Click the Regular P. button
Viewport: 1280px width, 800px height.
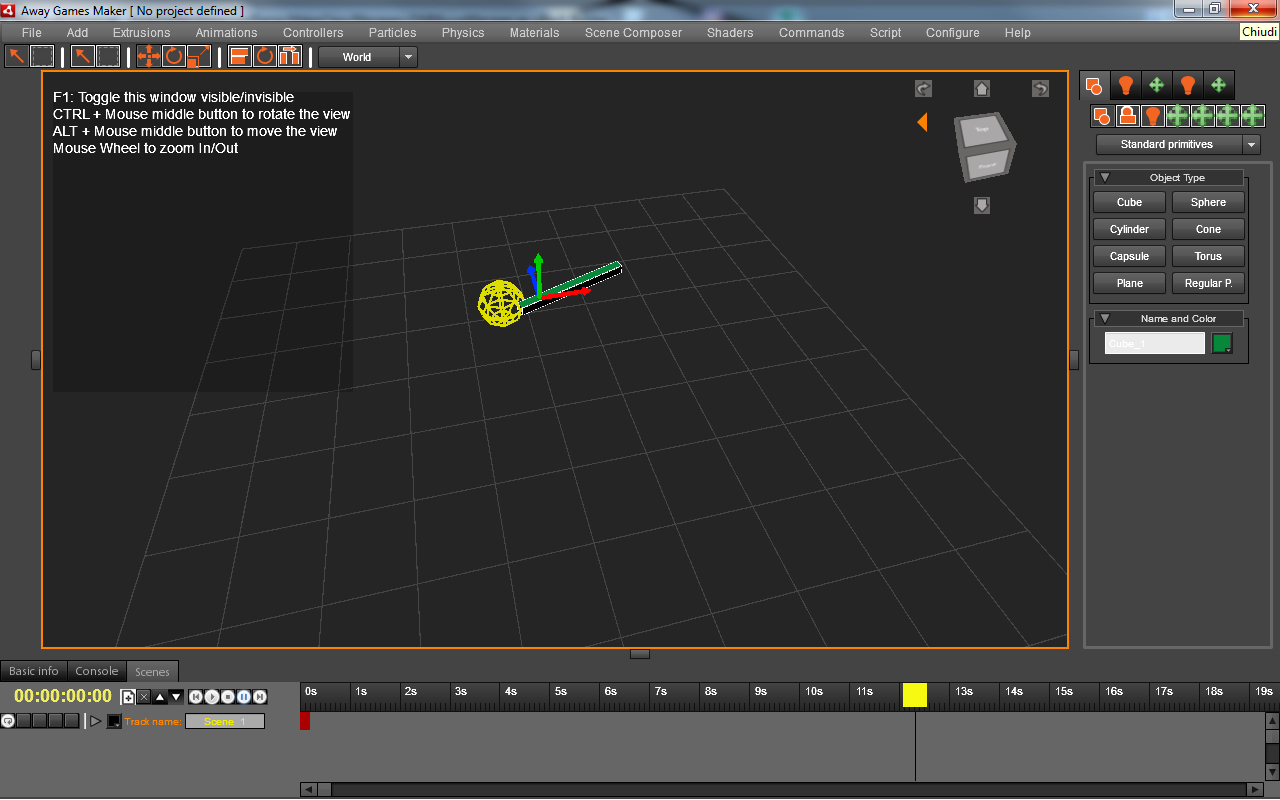(x=1209, y=283)
